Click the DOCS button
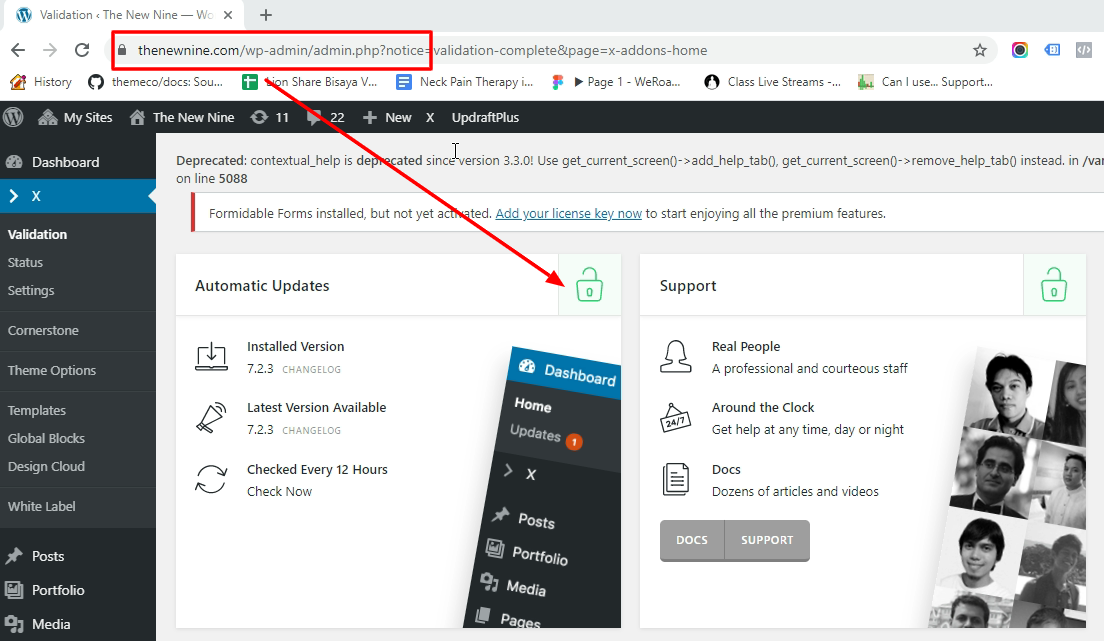 point(692,540)
